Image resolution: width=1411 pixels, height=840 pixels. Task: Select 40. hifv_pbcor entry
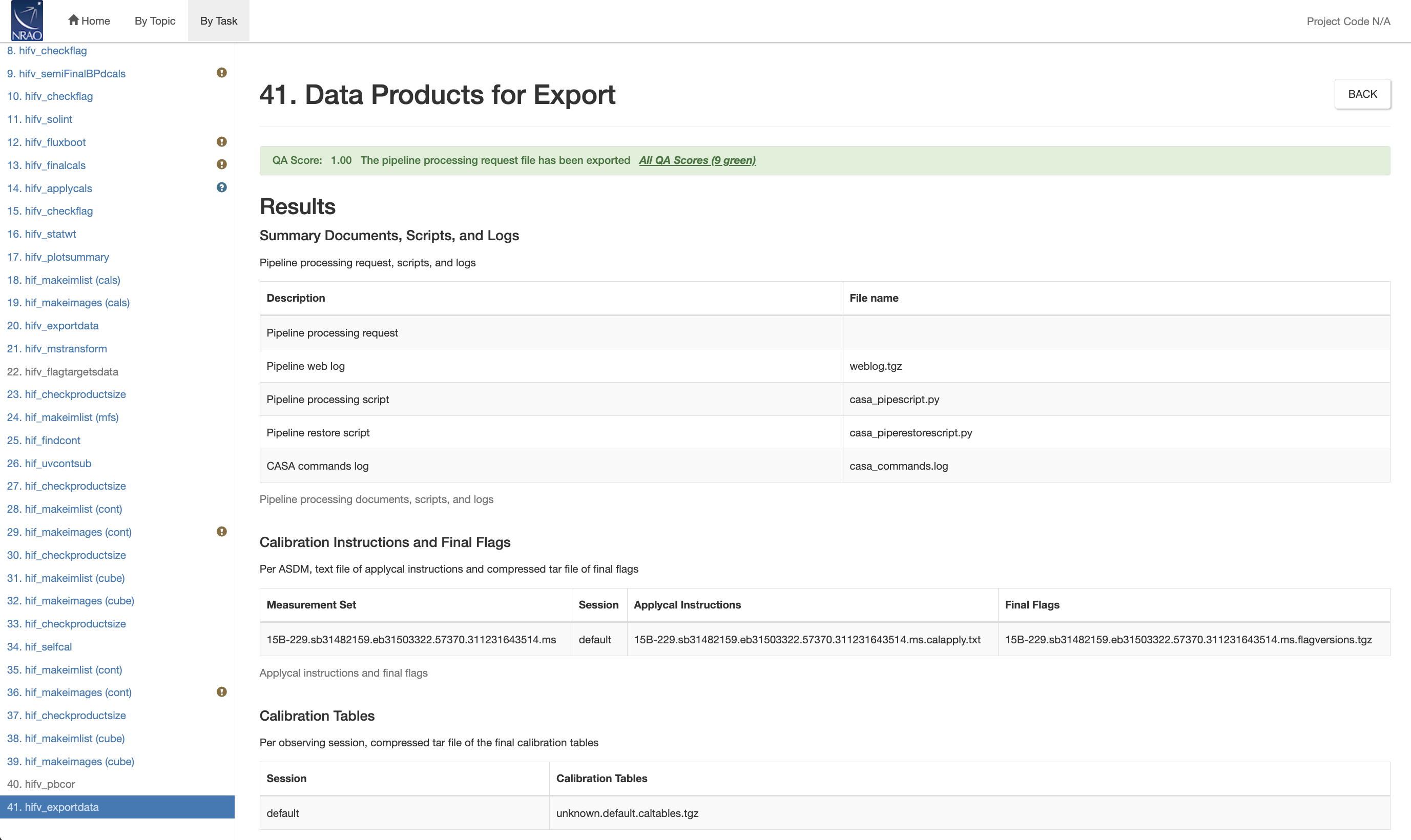click(41, 784)
